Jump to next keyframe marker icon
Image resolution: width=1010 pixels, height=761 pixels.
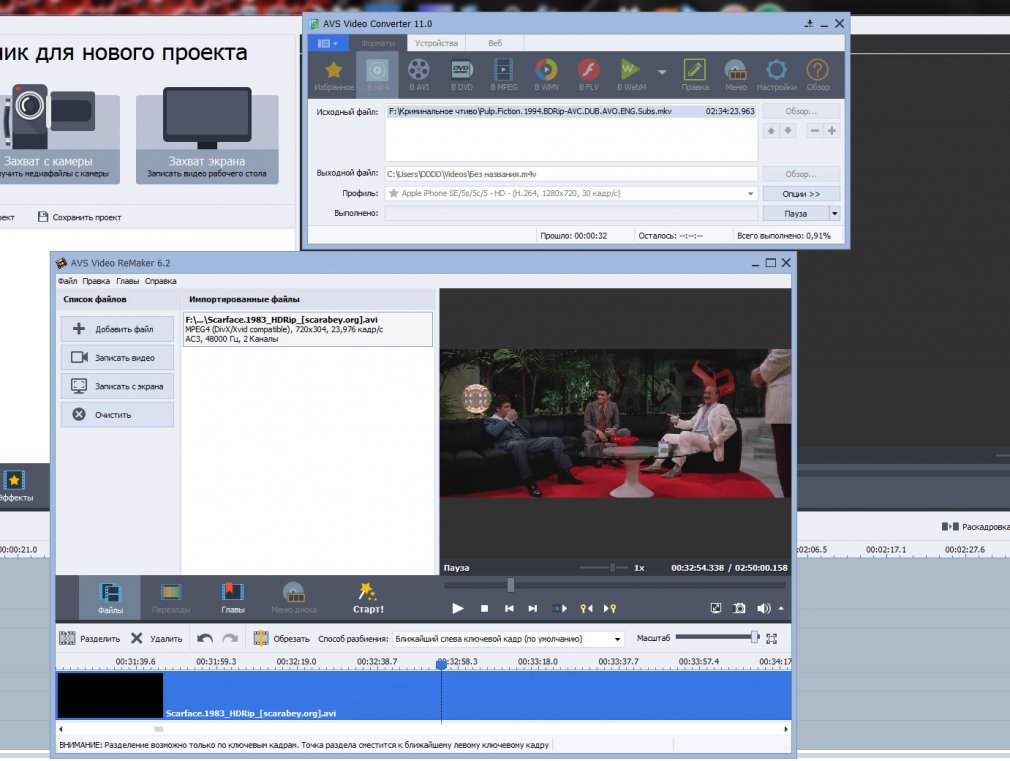tap(609, 608)
